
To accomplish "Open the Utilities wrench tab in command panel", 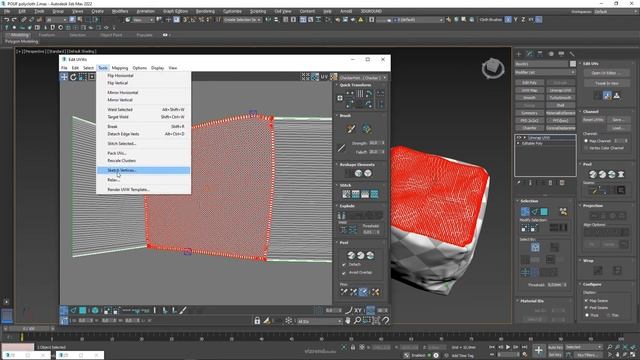I will point(572,54).
